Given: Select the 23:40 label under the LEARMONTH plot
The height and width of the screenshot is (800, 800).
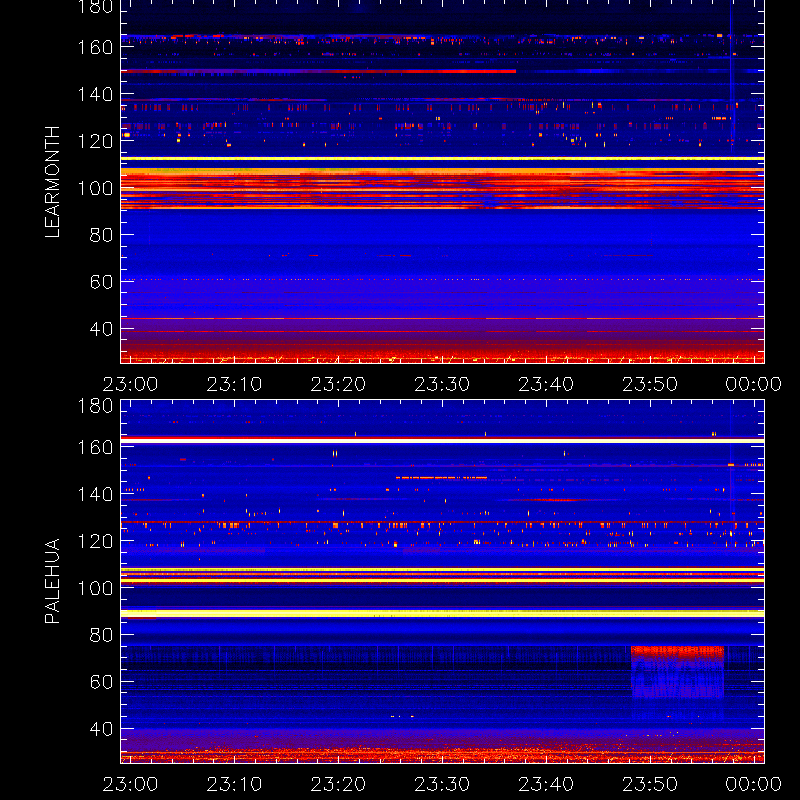Looking at the screenshot, I should 546,384.
